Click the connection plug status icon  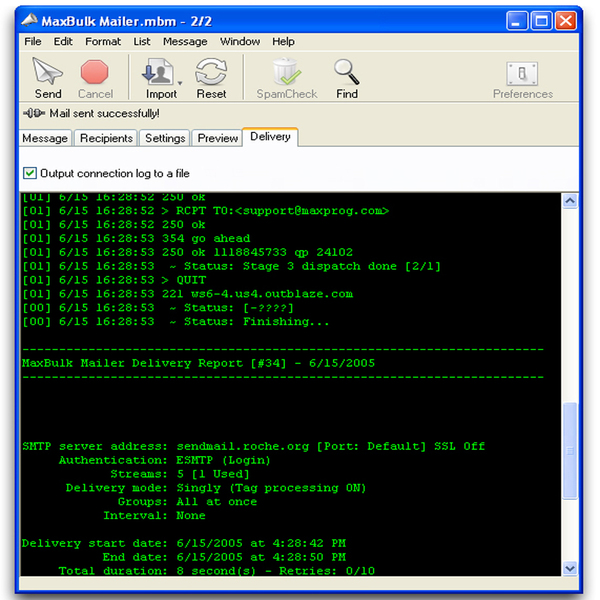34,113
